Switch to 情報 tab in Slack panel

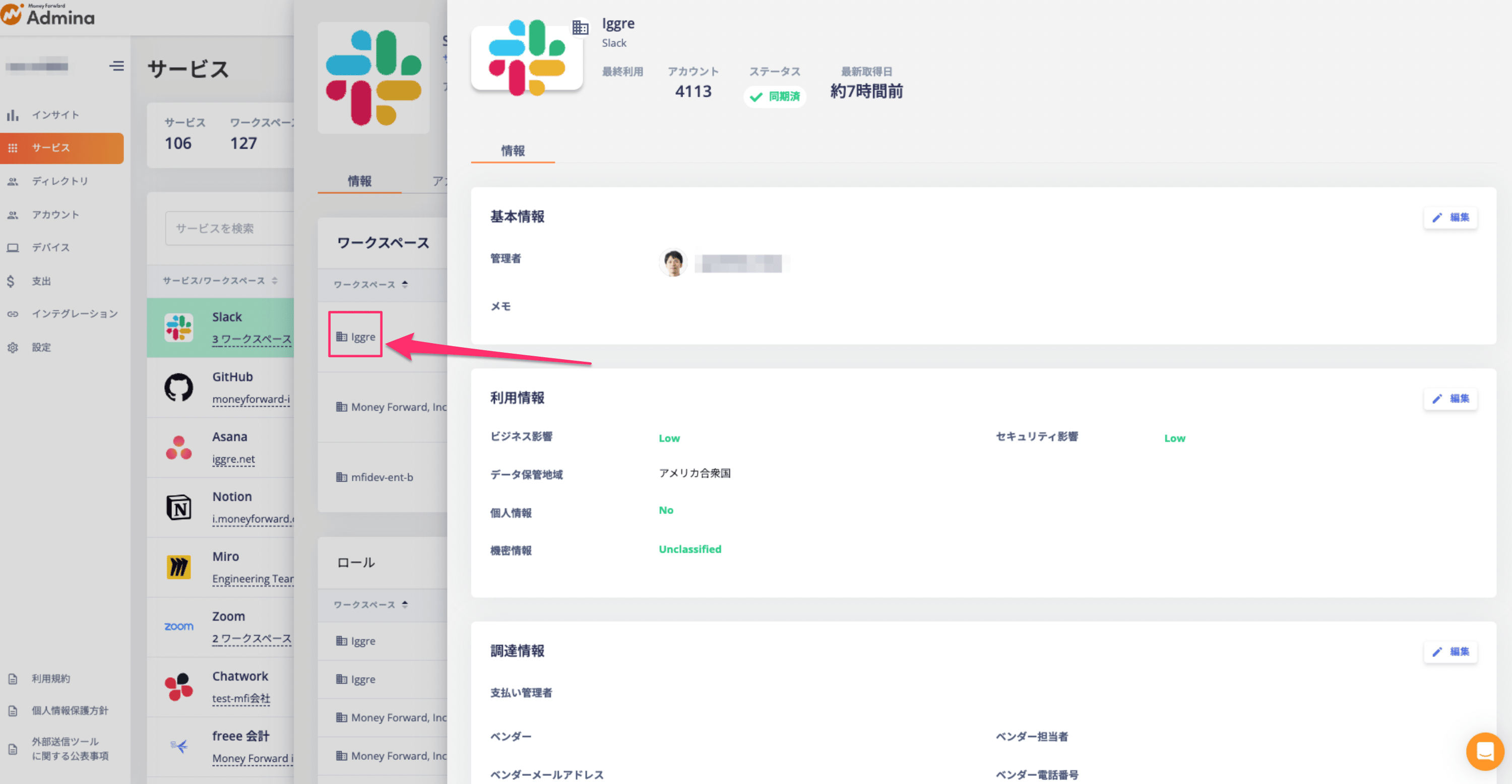359,181
